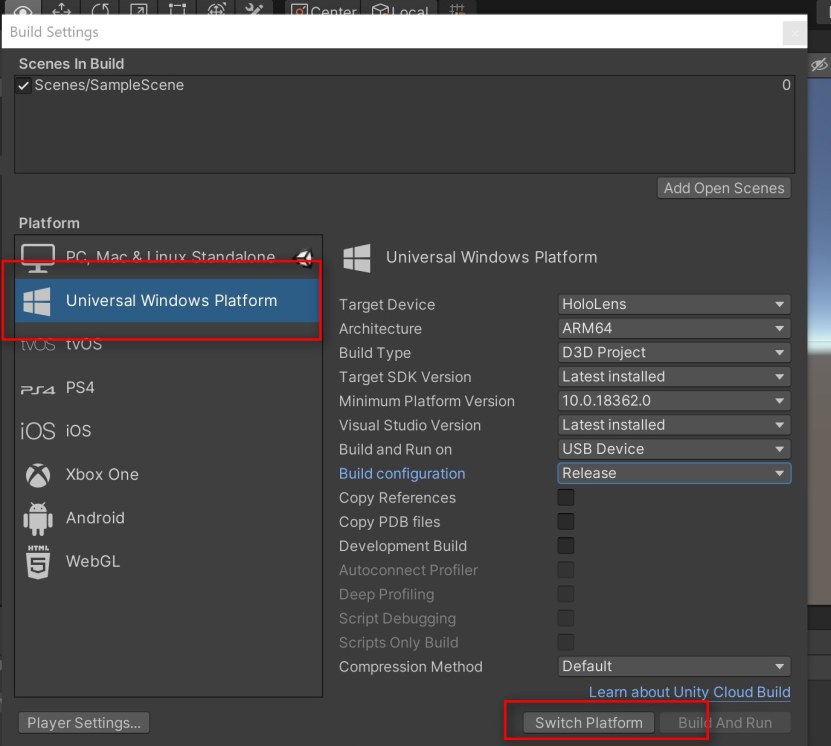Enable the Development Build checkbox
The height and width of the screenshot is (746, 831).
[x=565, y=546]
